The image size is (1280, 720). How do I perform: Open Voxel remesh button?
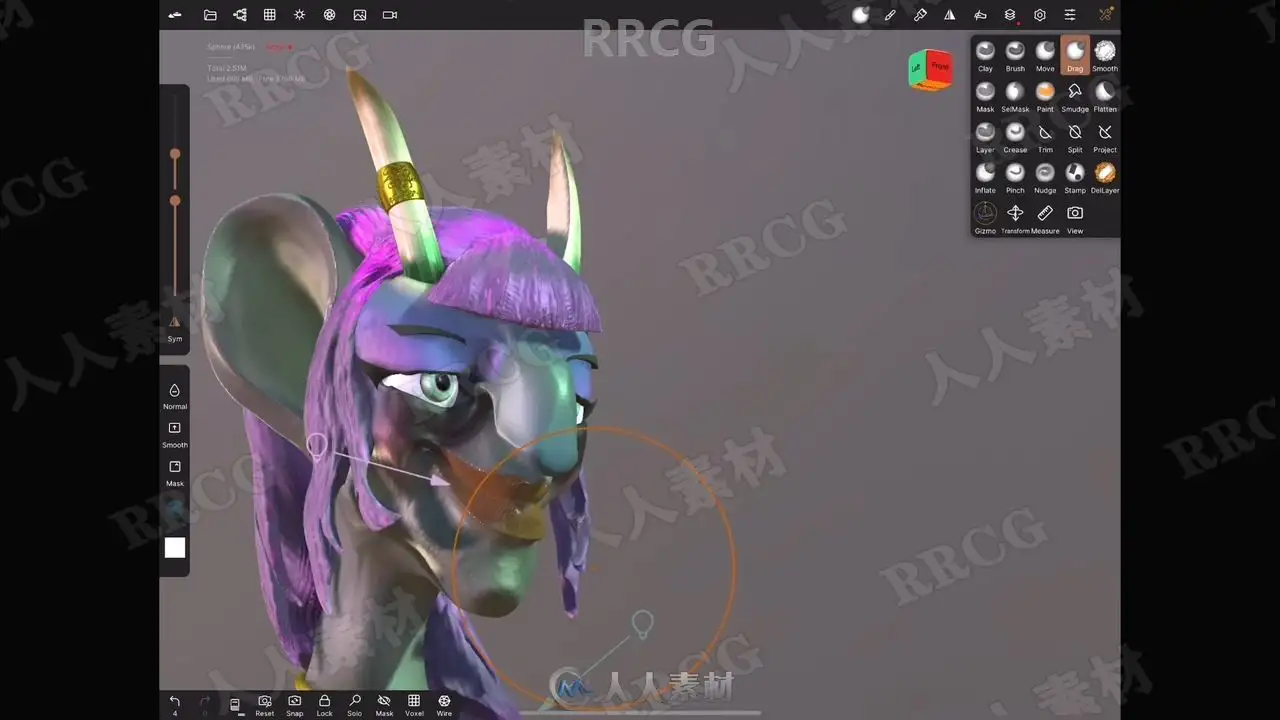[x=414, y=705]
